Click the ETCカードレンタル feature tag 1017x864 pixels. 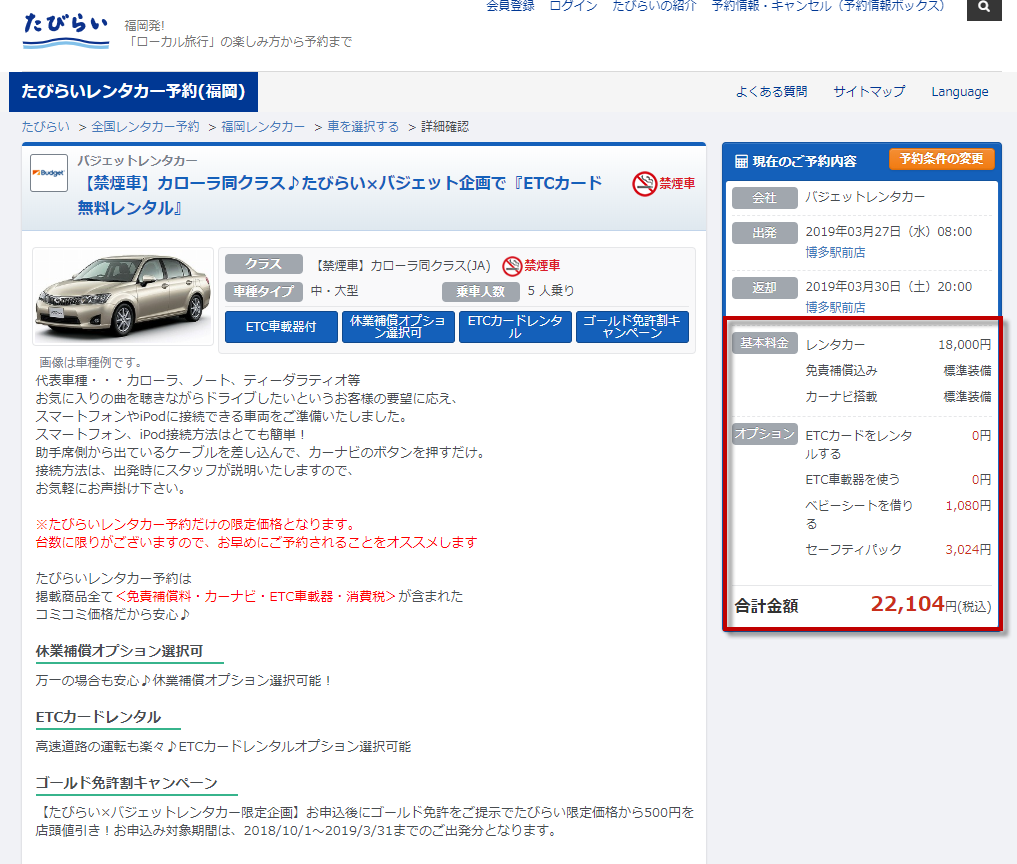(x=515, y=327)
